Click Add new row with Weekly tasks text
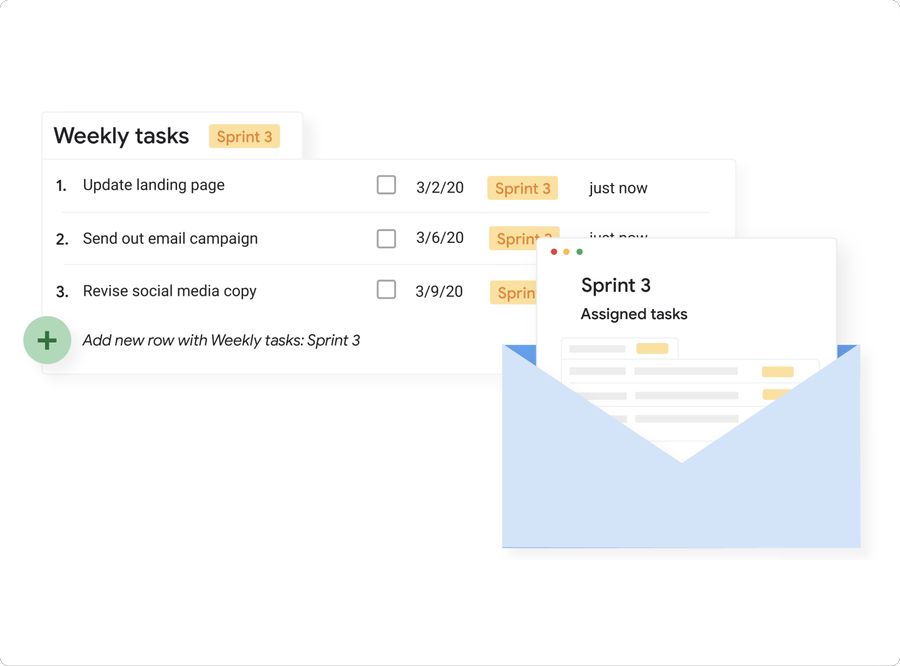The width and height of the screenshot is (900, 666). pyautogui.click(x=222, y=340)
